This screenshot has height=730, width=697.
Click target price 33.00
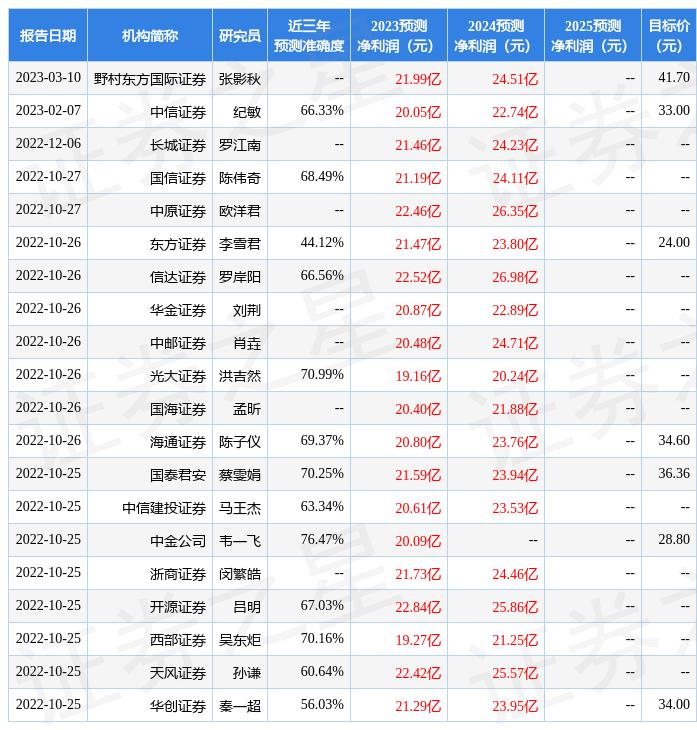click(x=674, y=110)
